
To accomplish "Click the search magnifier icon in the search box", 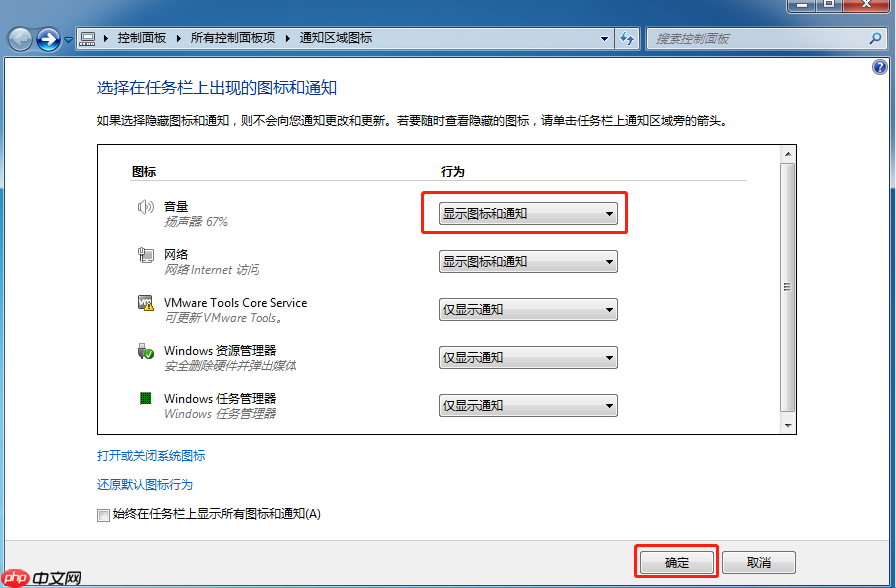I will click(873, 37).
